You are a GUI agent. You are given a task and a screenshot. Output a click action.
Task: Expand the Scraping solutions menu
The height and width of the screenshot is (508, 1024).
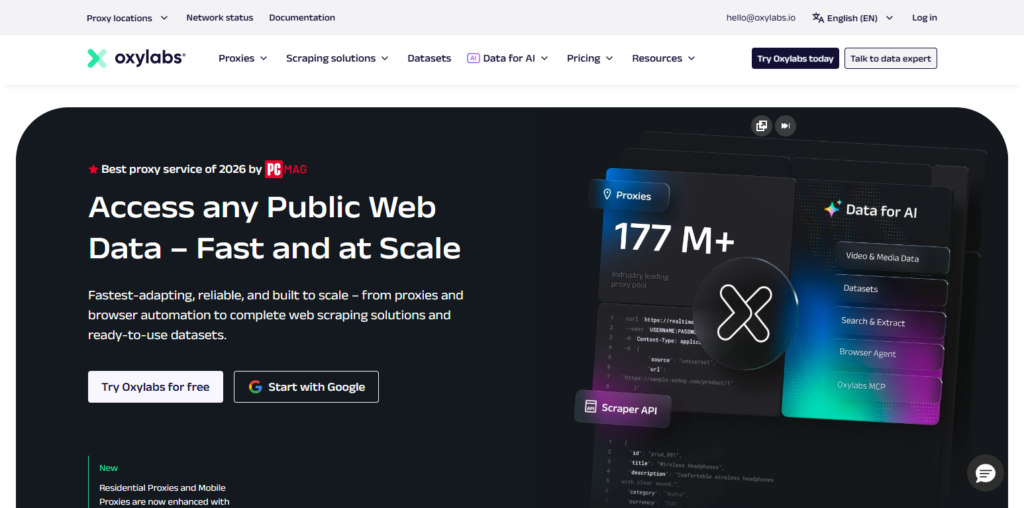click(337, 58)
